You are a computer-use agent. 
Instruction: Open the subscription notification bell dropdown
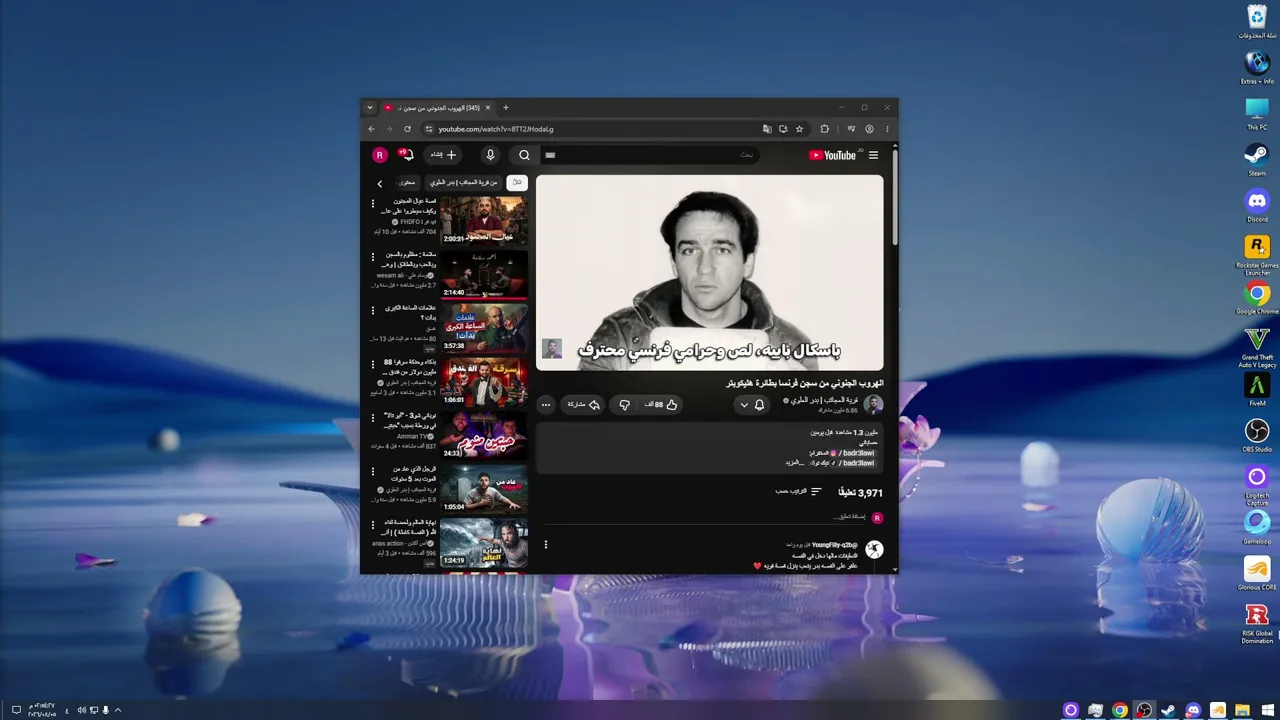pos(751,405)
